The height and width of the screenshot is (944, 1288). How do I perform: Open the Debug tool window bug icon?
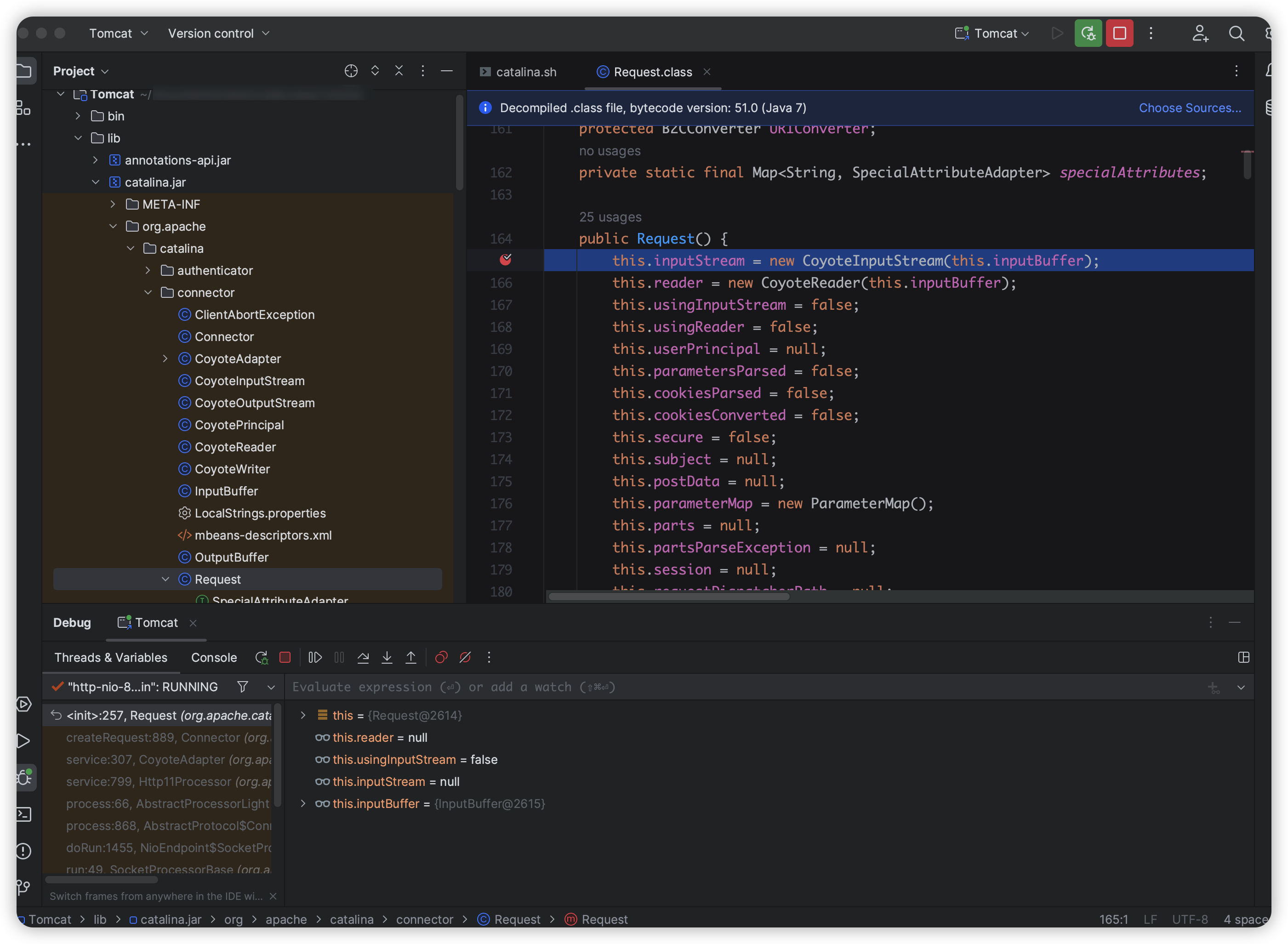24,777
